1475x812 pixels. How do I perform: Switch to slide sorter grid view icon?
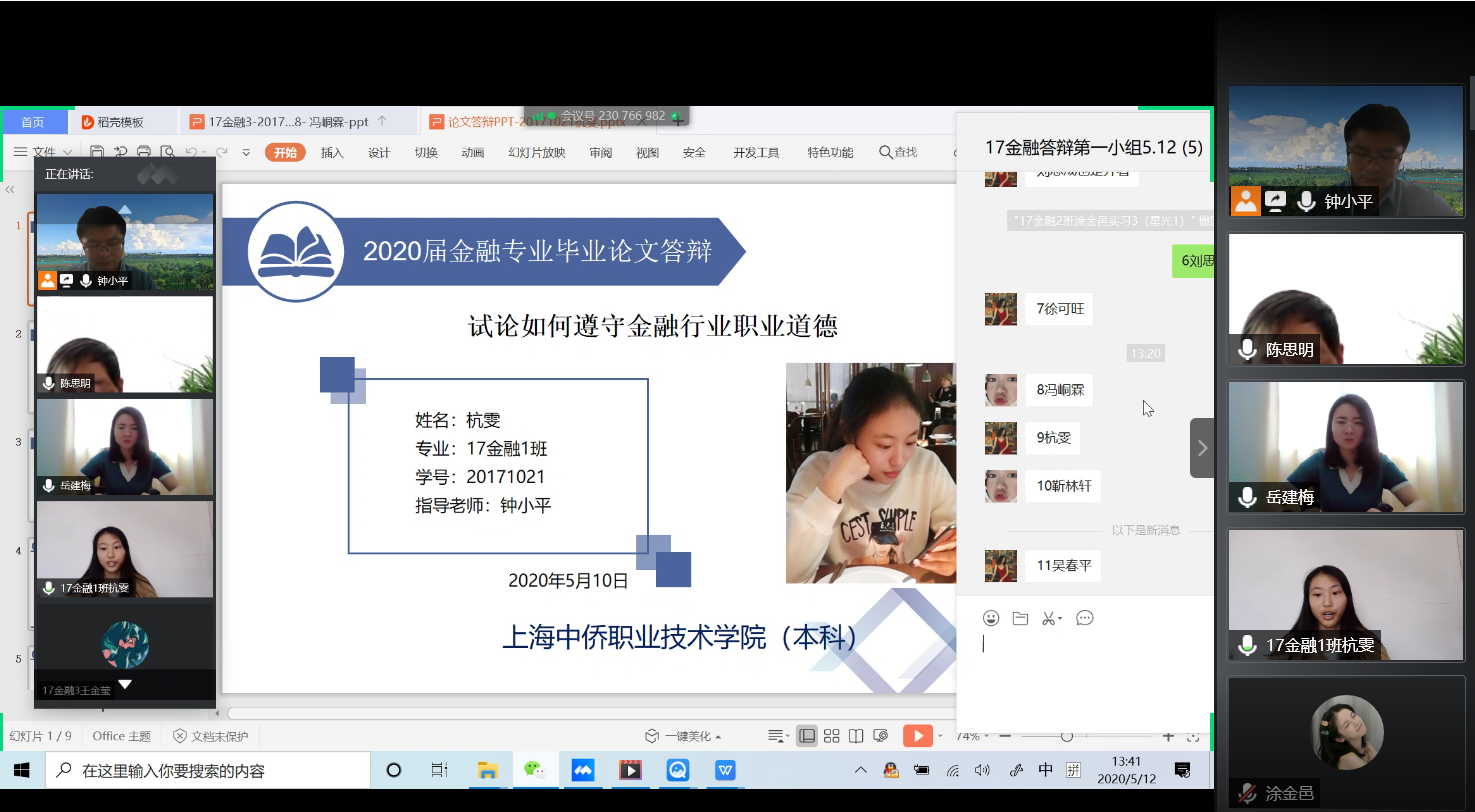tap(831, 736)
